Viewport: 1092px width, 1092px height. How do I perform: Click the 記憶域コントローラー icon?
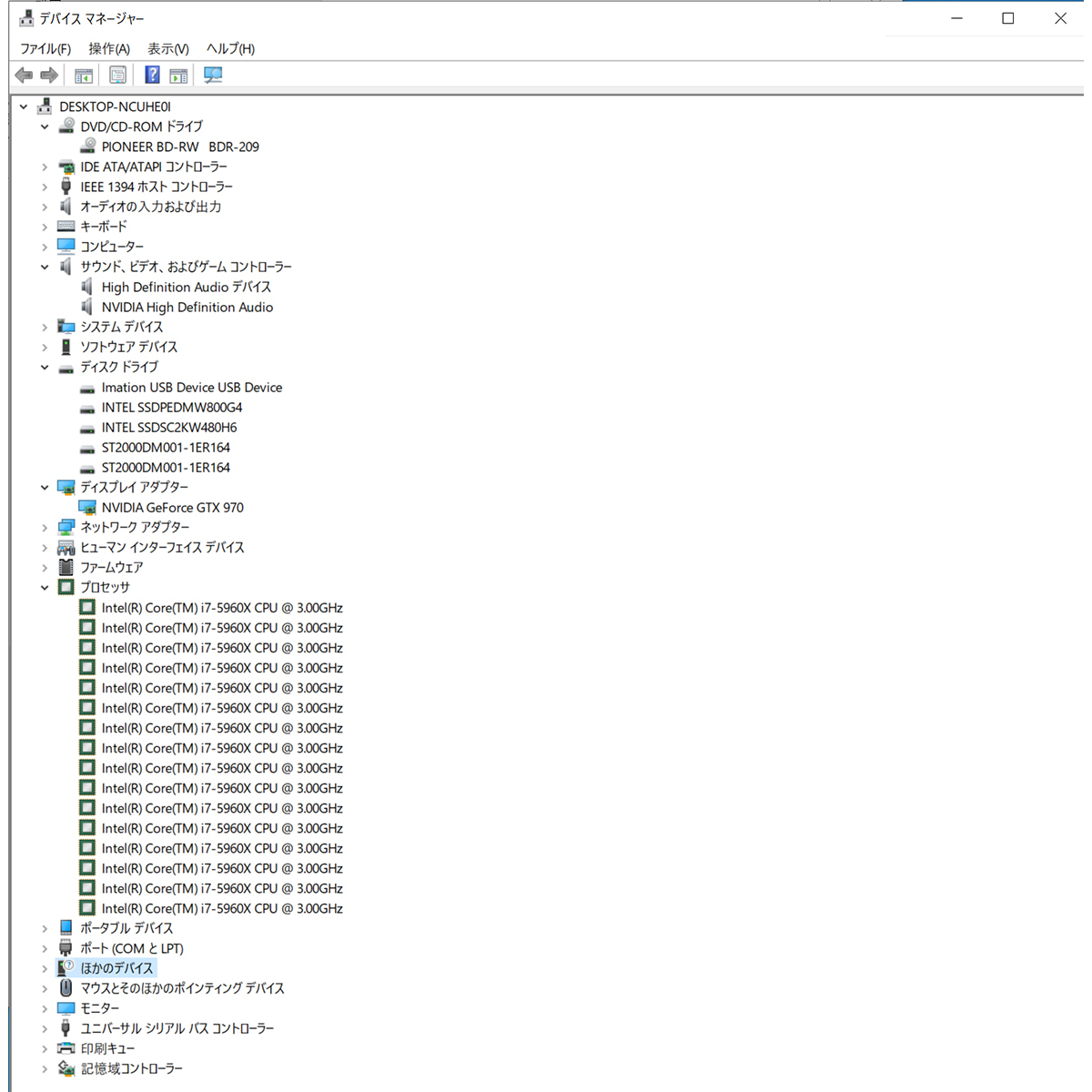coord(66,1068)
